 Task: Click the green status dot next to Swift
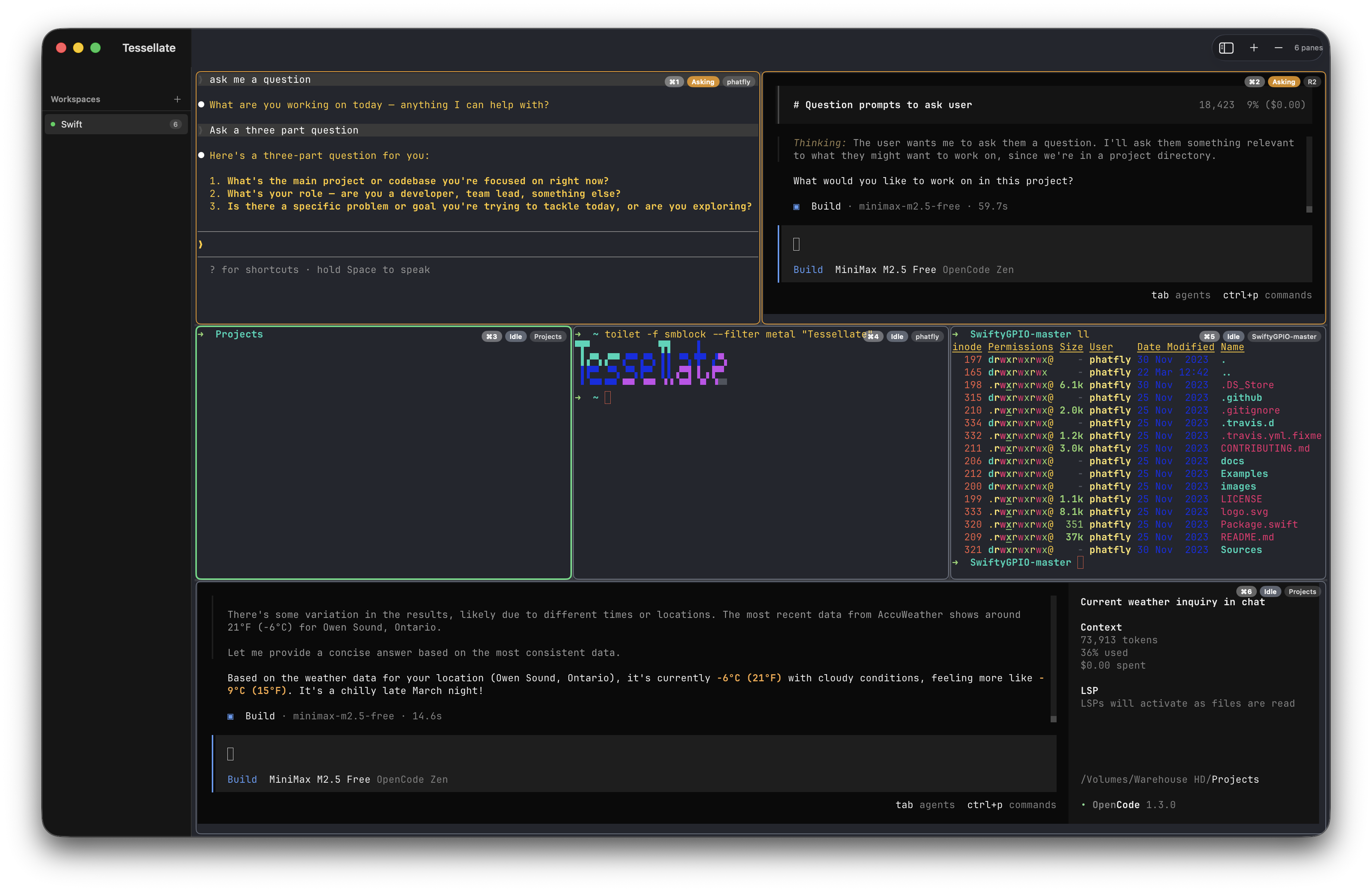[53, 123]
